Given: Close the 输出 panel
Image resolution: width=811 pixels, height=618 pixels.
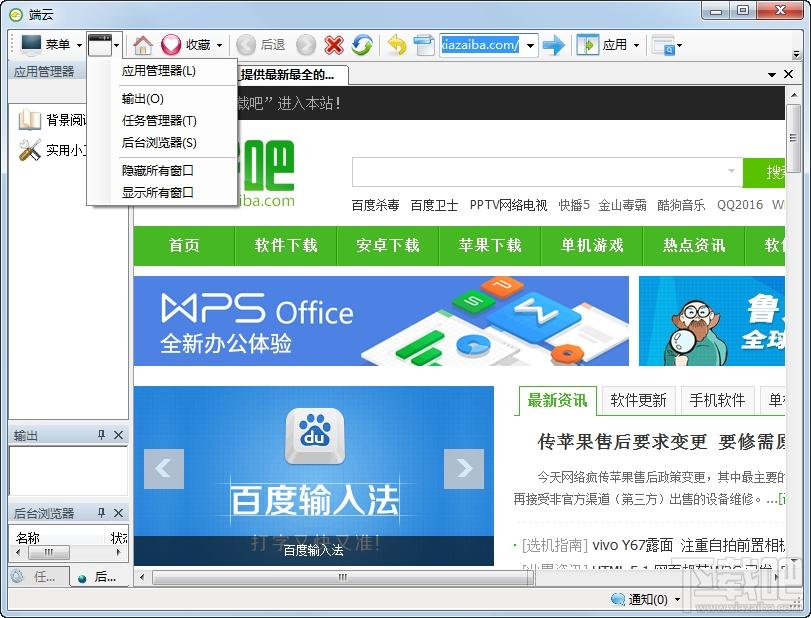Looking at the screenshot, I should click(x=118, y=435).
